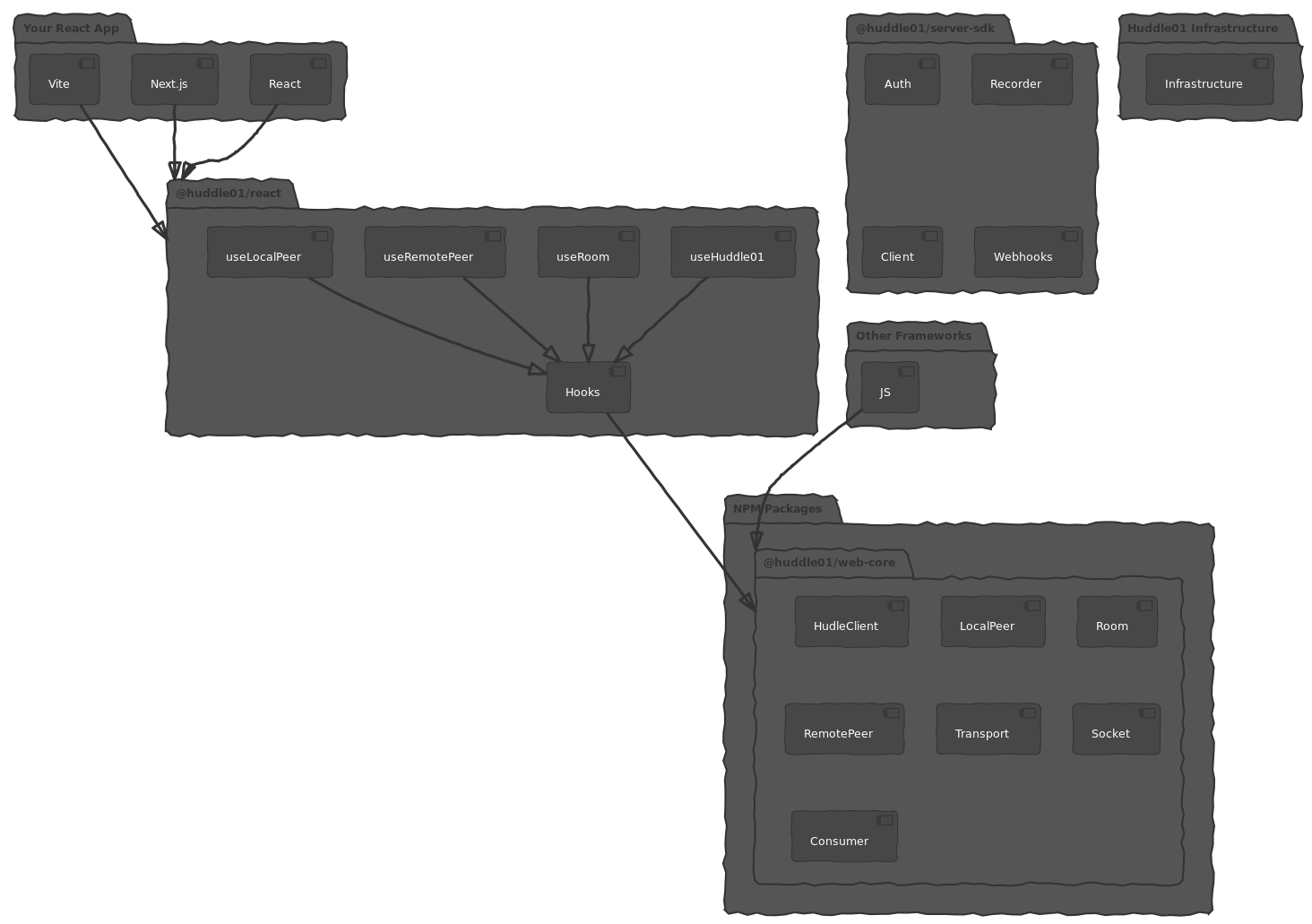1312x924 pixels.
Task: Select the Room component
Action: click(x=1118, y=621)
